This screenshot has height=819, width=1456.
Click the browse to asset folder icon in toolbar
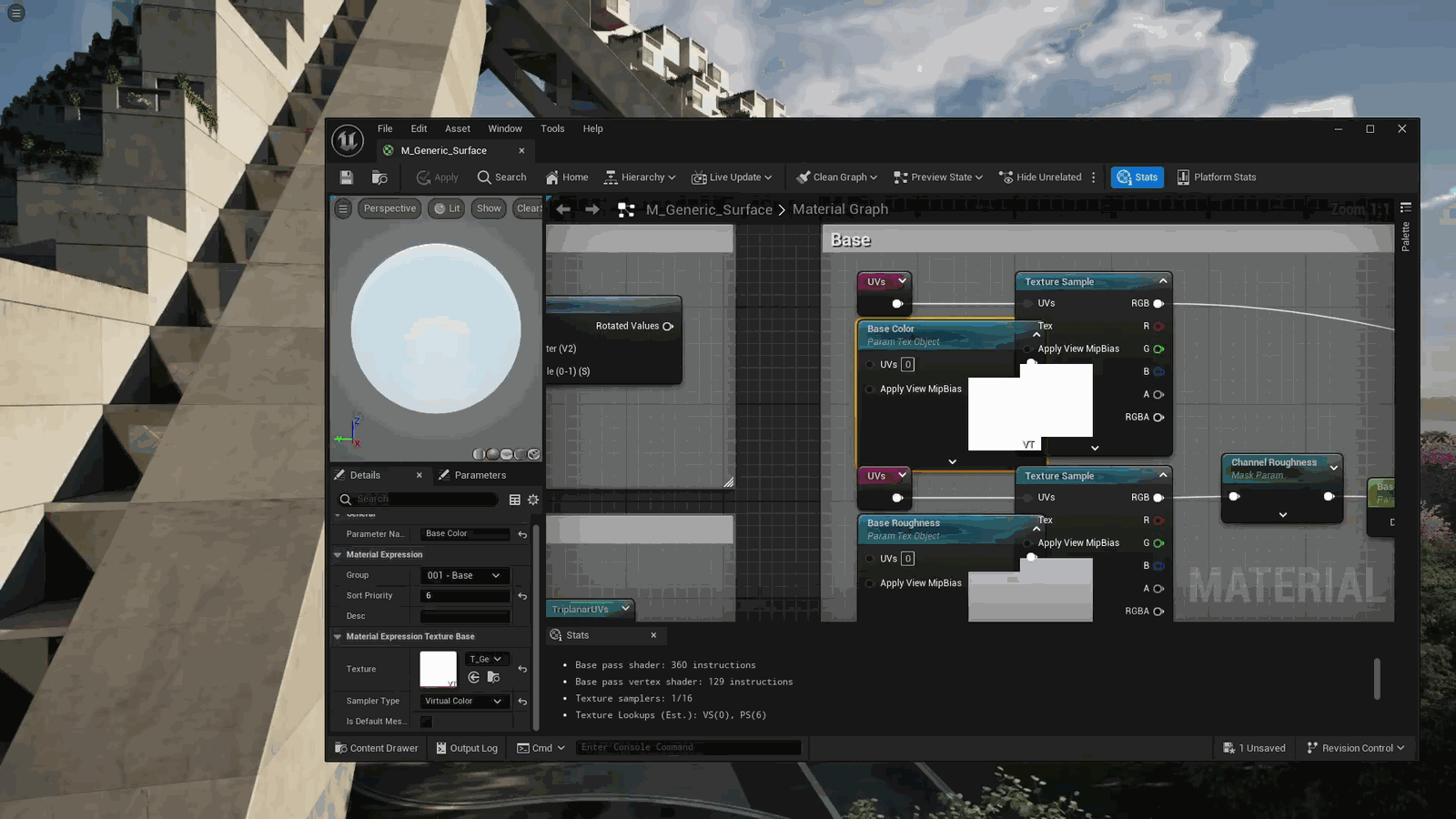(x=380, y=177)
